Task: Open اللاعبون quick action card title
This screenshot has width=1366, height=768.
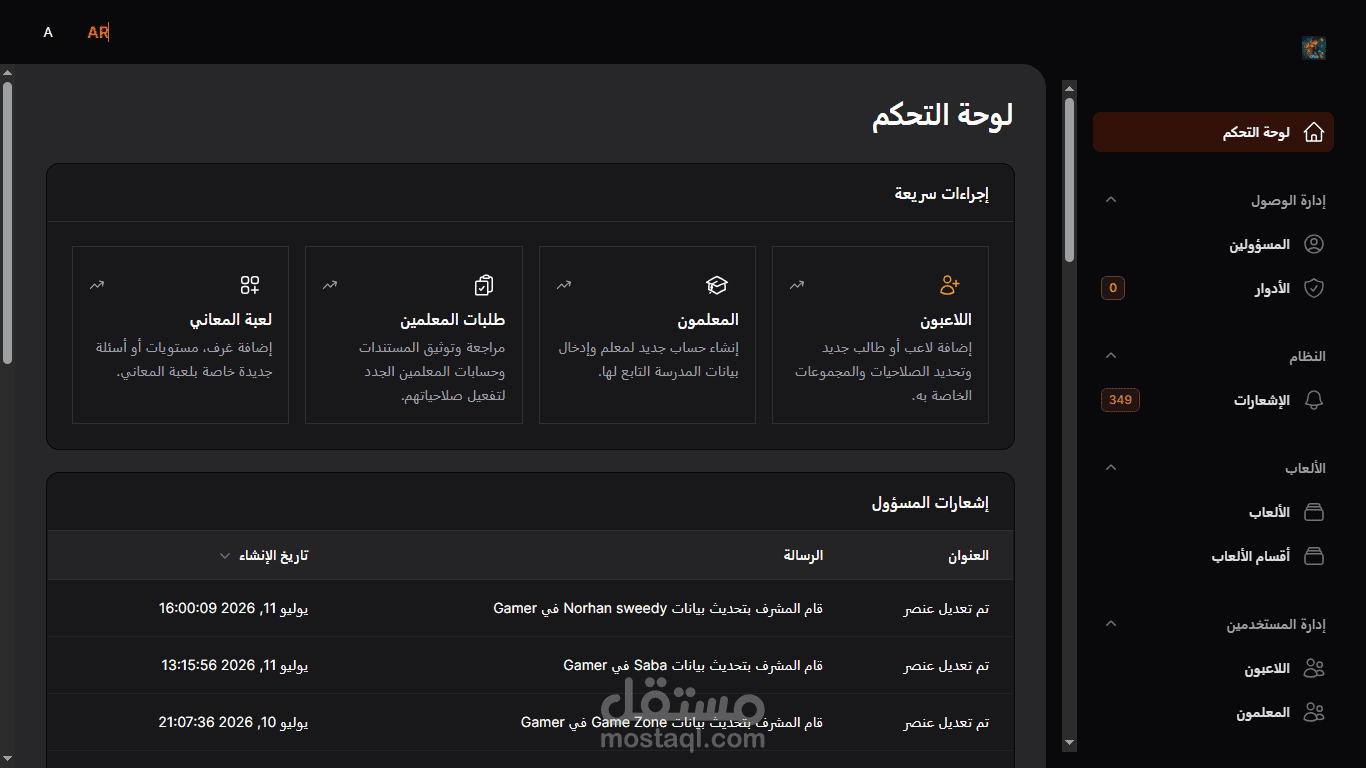Action: [x=946, y=320]
